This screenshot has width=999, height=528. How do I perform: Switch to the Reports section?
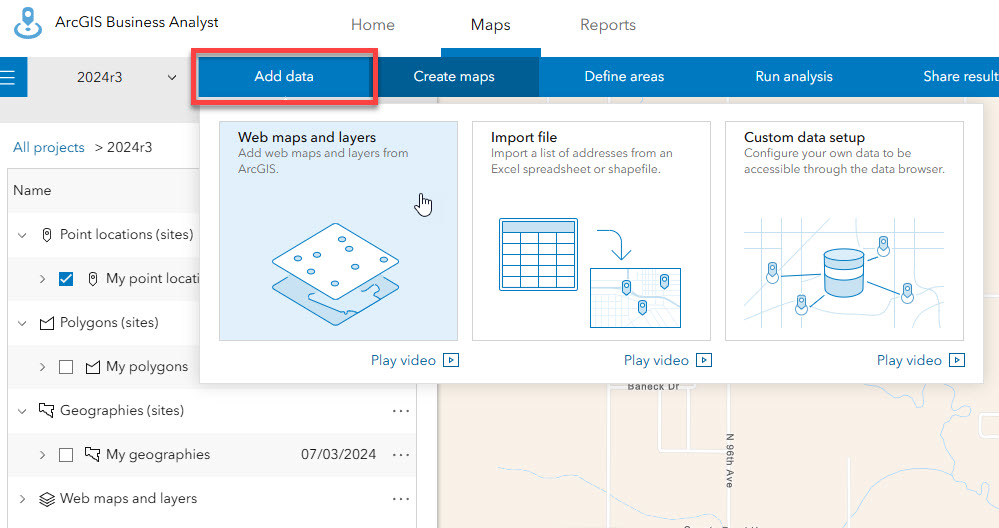click(608, 25)
